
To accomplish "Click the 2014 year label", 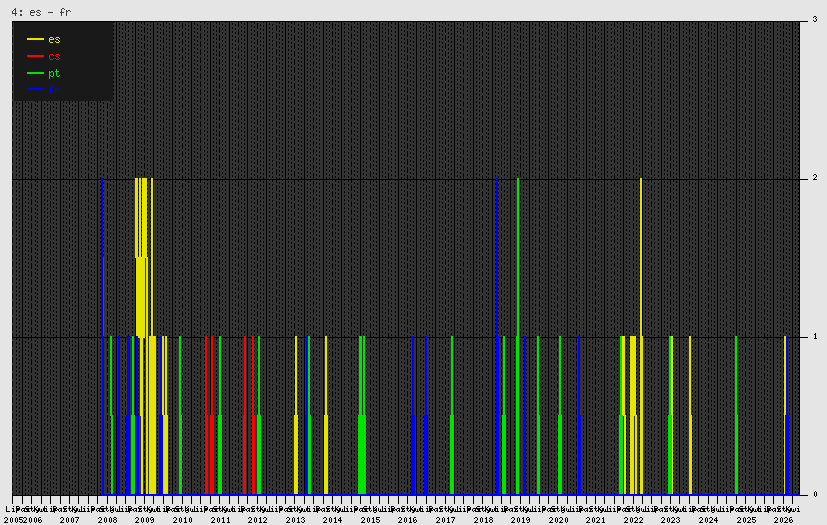I will coord(332,520).
